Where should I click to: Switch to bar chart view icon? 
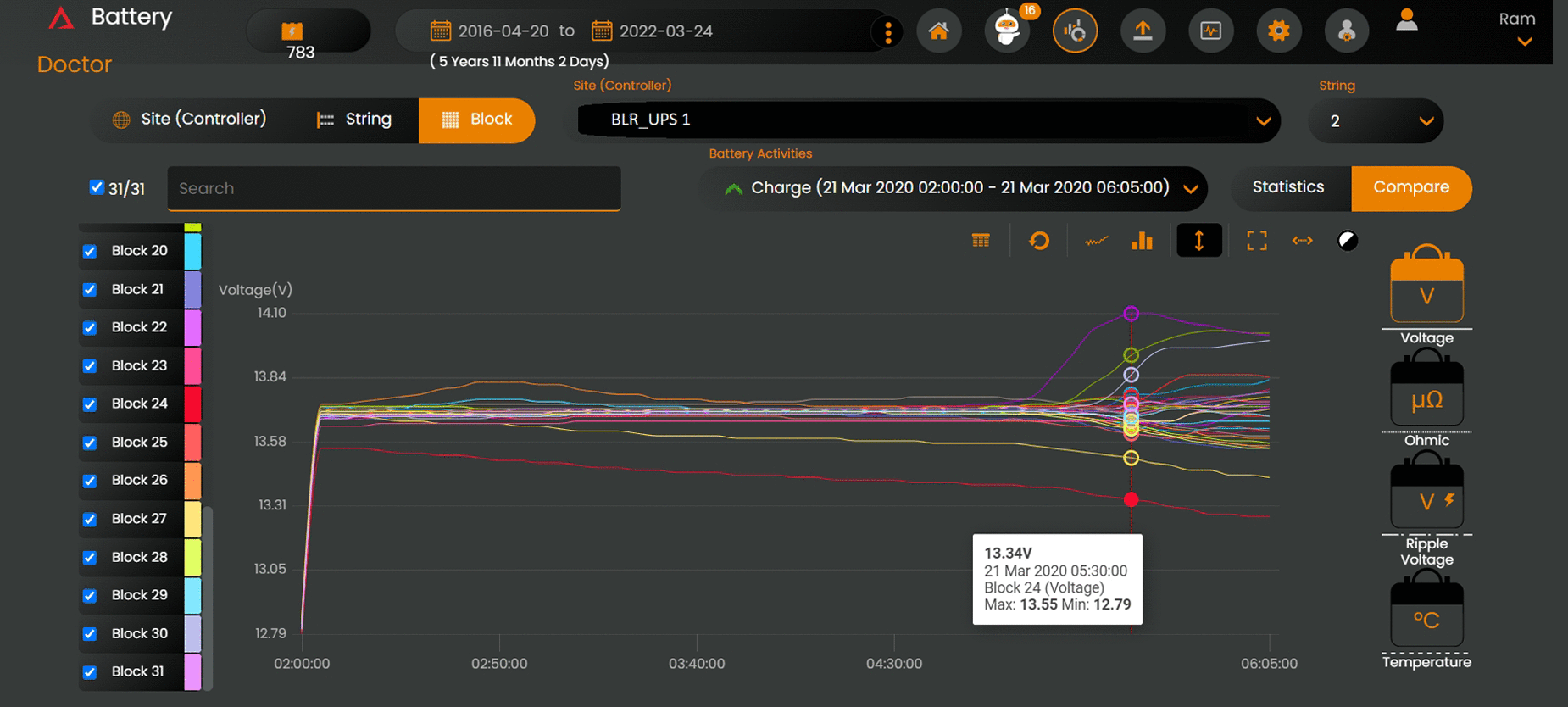pos(1142,242)
